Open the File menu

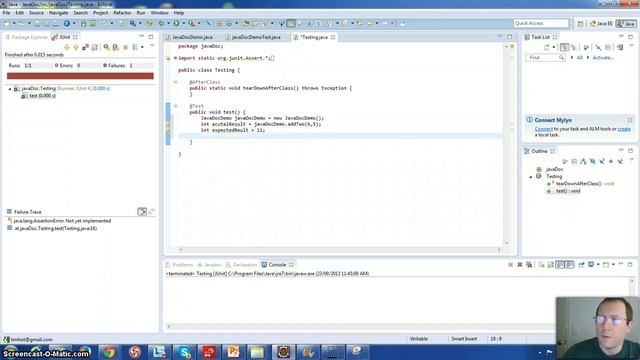click(6, 13)
